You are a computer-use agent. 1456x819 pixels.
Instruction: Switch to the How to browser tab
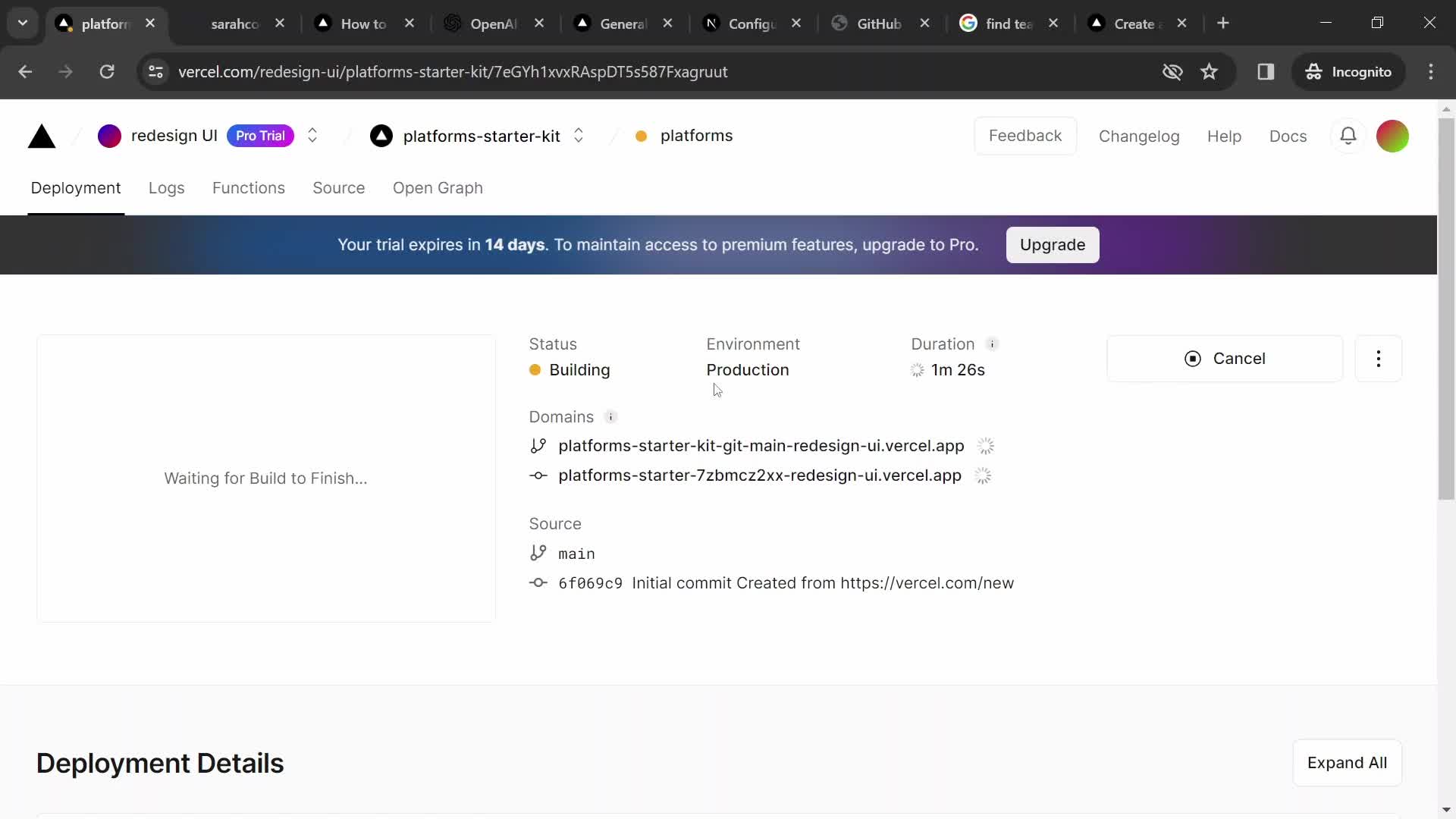click(x=363, y=24)
